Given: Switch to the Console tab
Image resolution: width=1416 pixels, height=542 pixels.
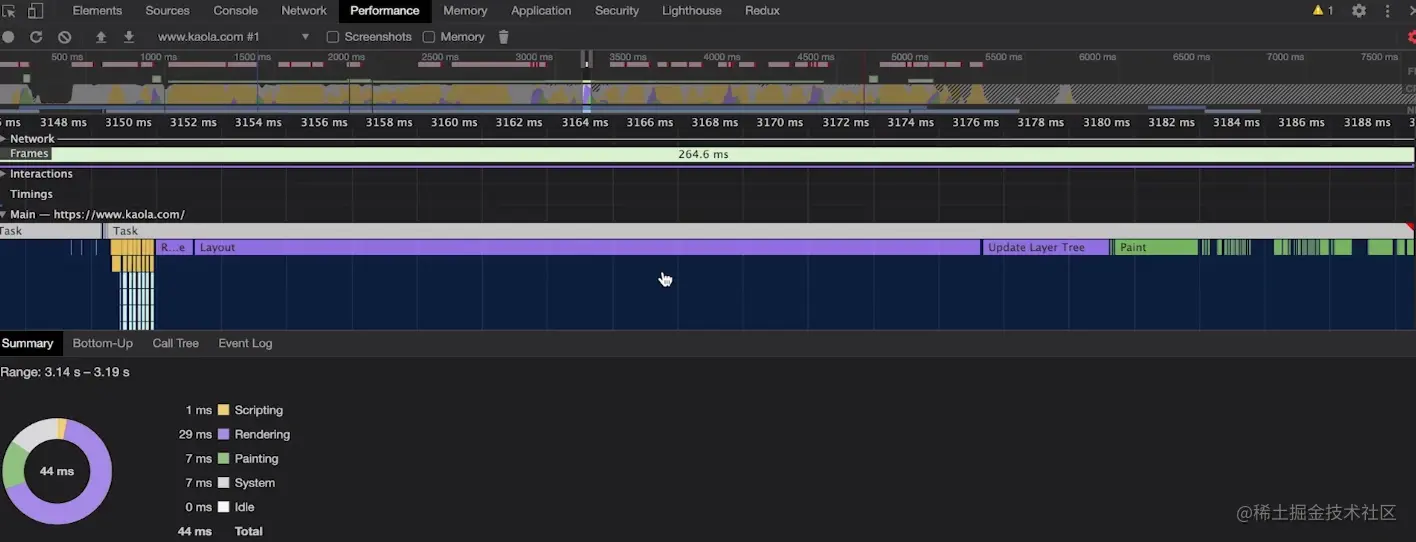Looking at the screenshot, I should pyautogui.click(x=235, y=11).
